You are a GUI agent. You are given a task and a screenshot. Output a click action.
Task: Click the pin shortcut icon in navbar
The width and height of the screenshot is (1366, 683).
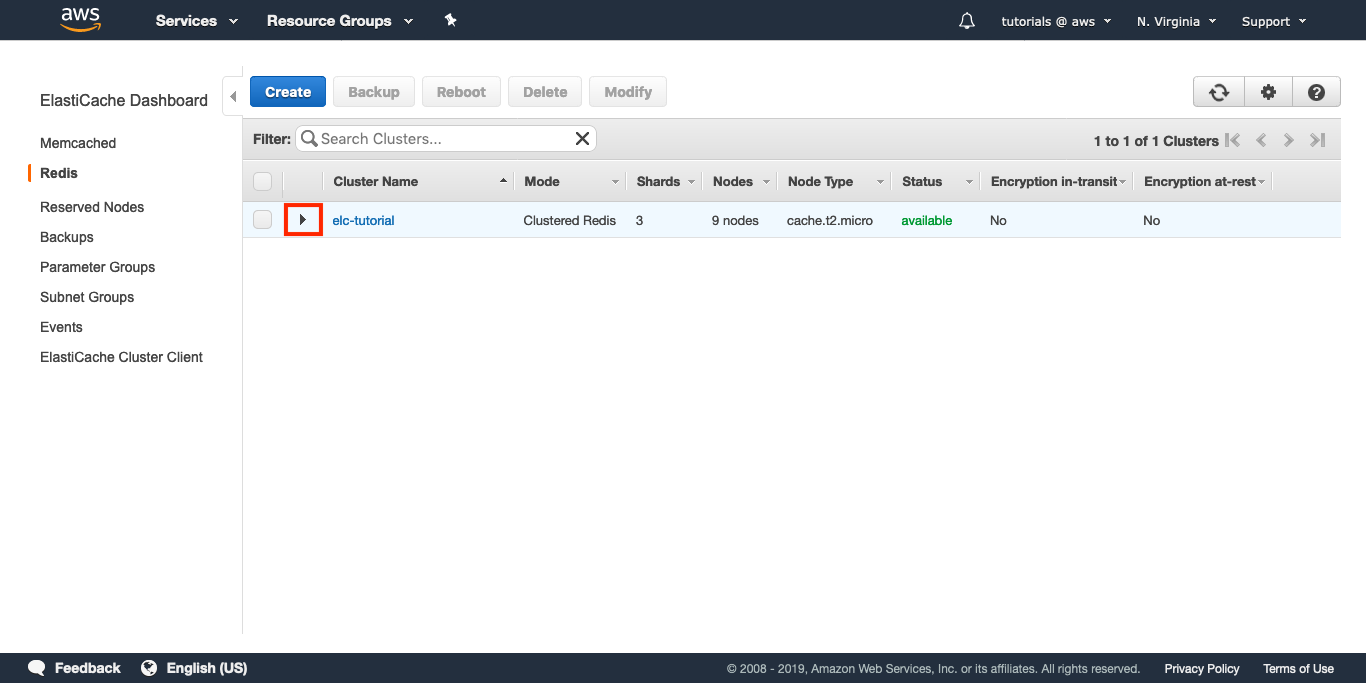point(450,20)
